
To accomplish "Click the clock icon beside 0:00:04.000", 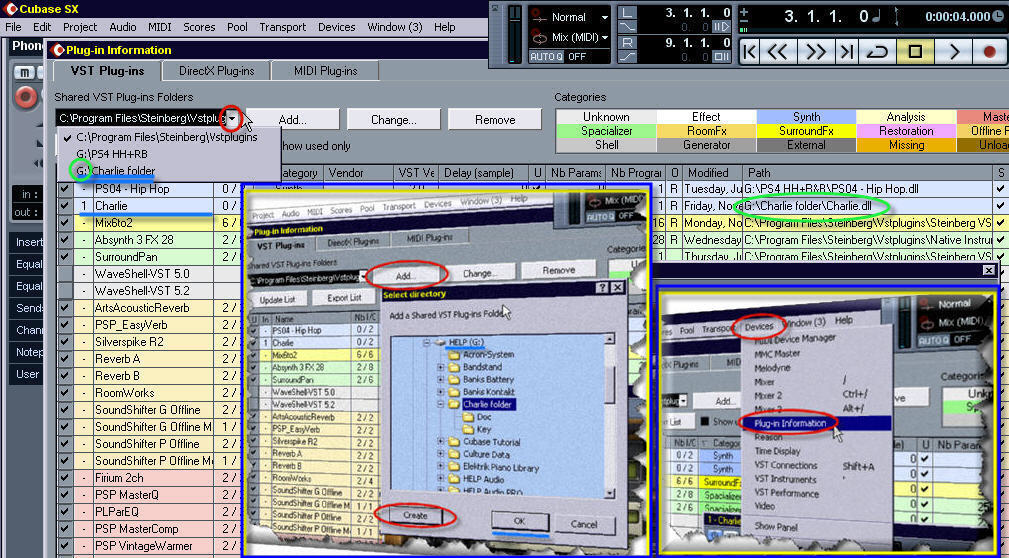I will [x=999, y=17].
